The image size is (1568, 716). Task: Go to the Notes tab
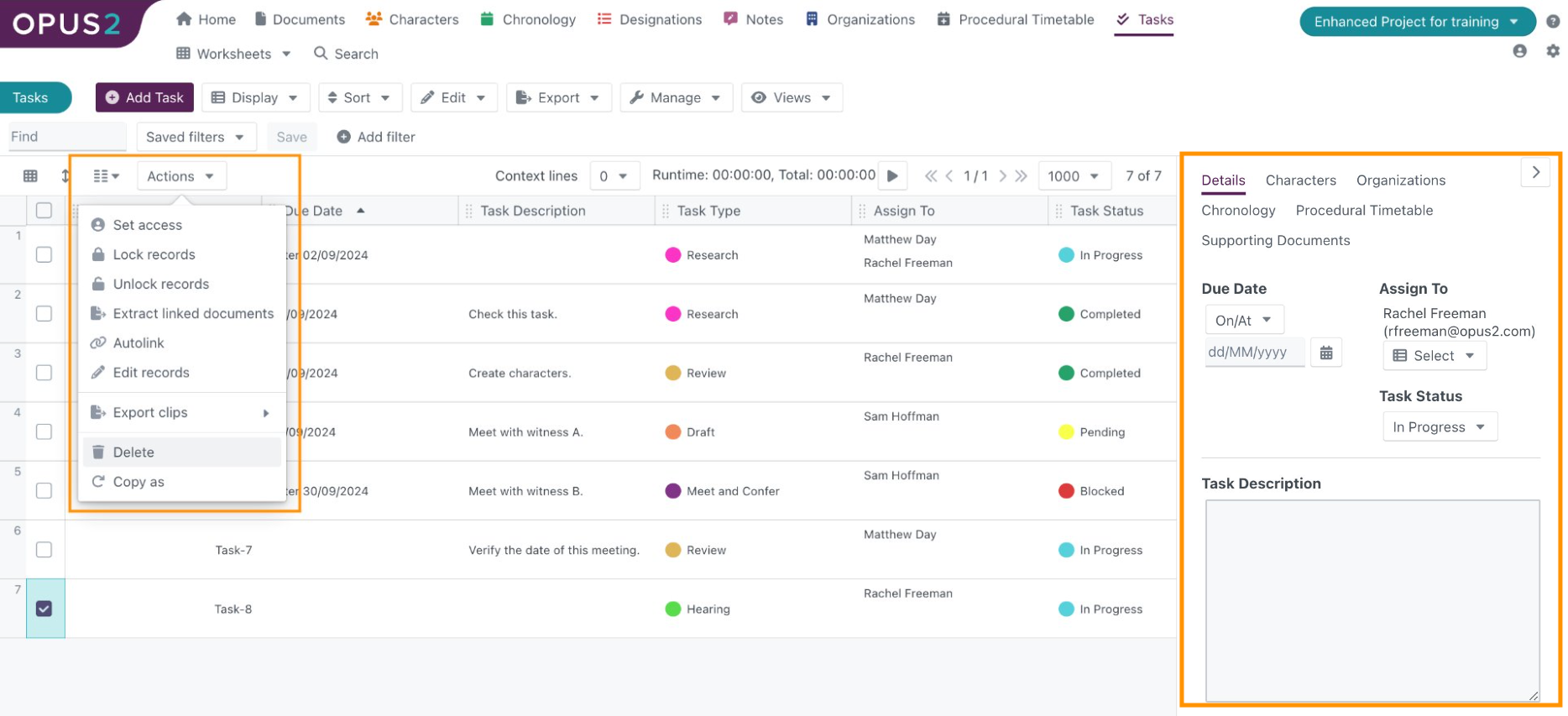click(754, 19)
